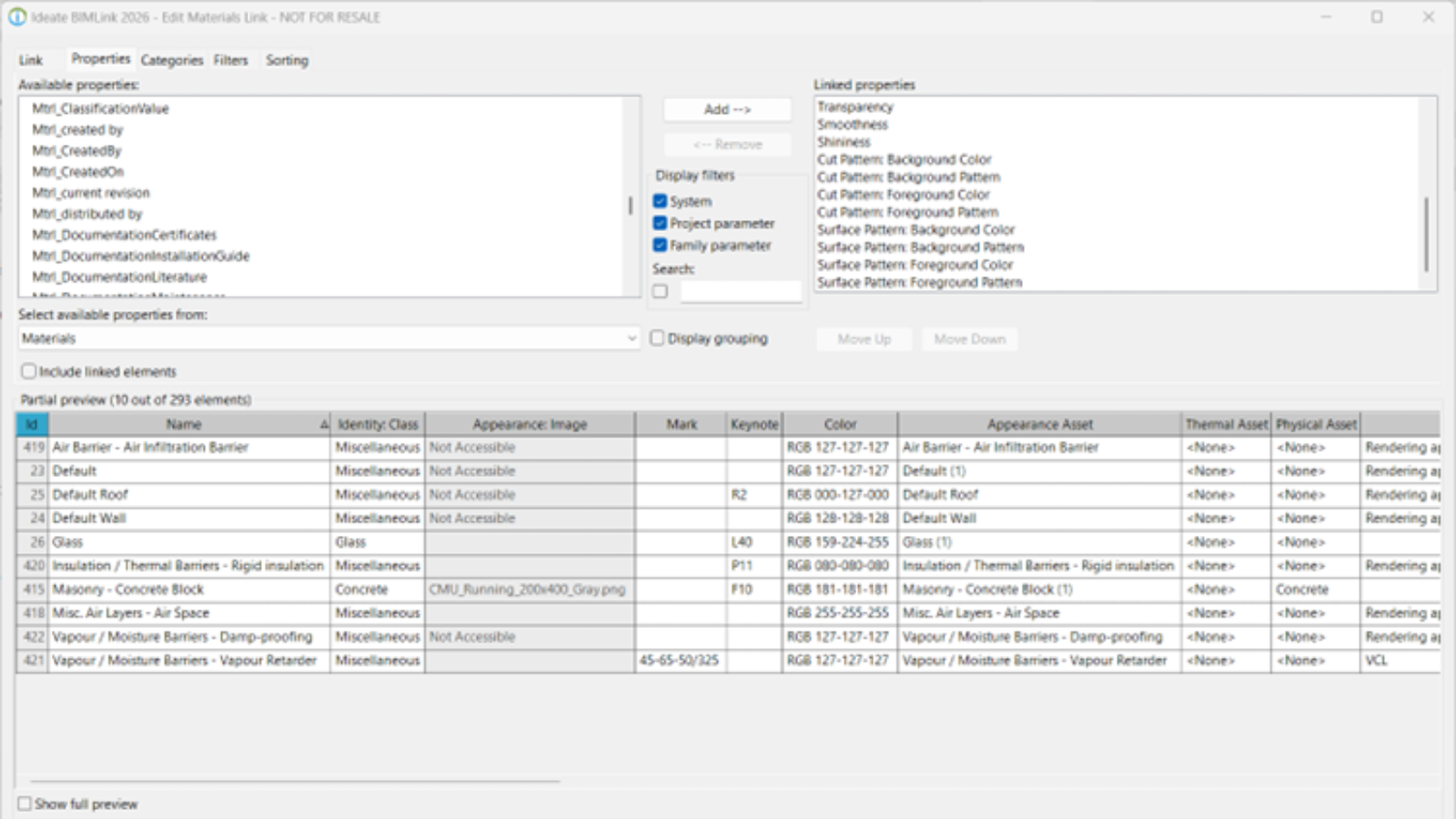1456x819 pixels.
Task: Enable the Show full preview option
Action: [26, 804]
